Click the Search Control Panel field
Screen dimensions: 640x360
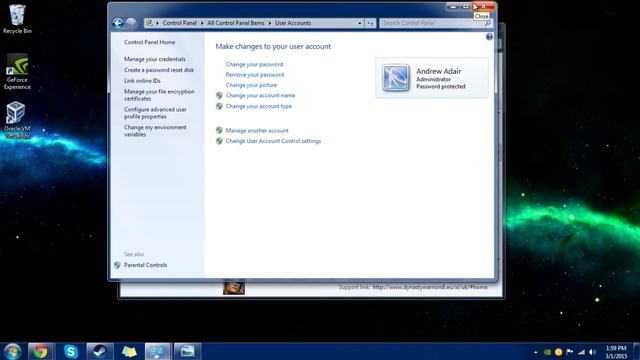(436, 23)
